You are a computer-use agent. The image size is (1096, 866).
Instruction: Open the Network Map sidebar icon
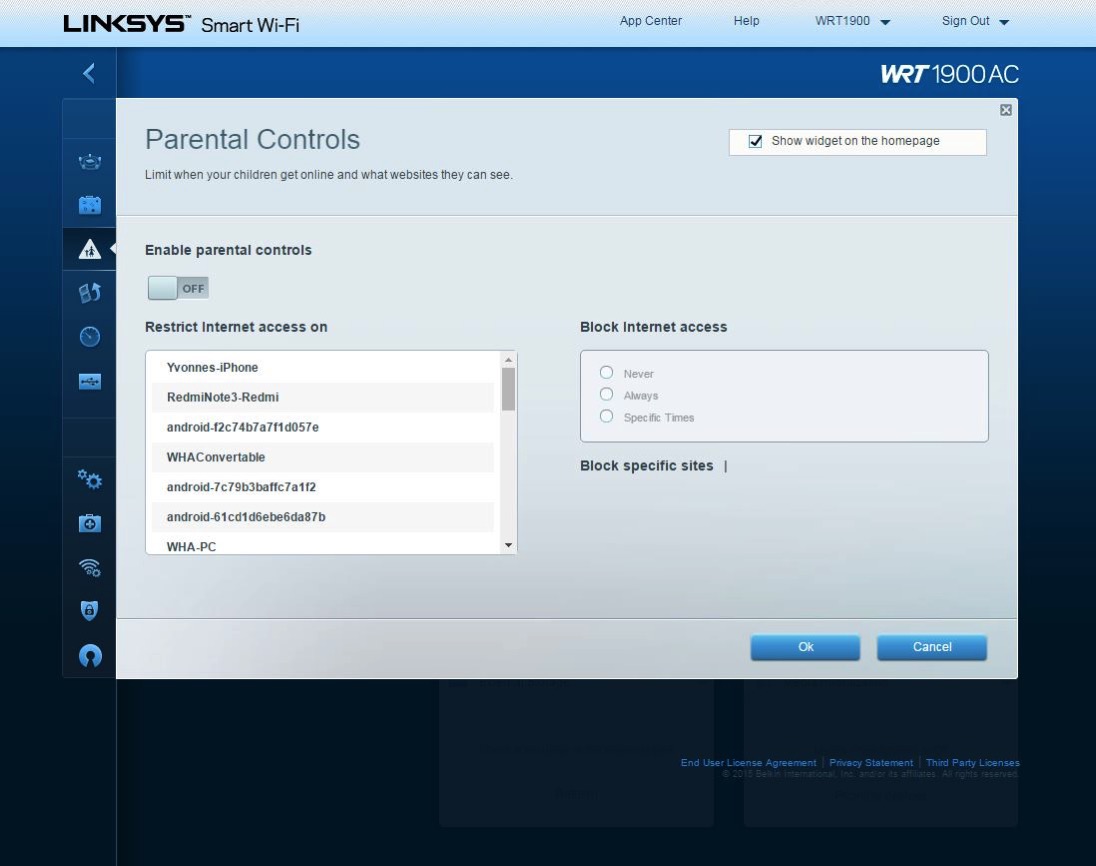pos(89,162)
